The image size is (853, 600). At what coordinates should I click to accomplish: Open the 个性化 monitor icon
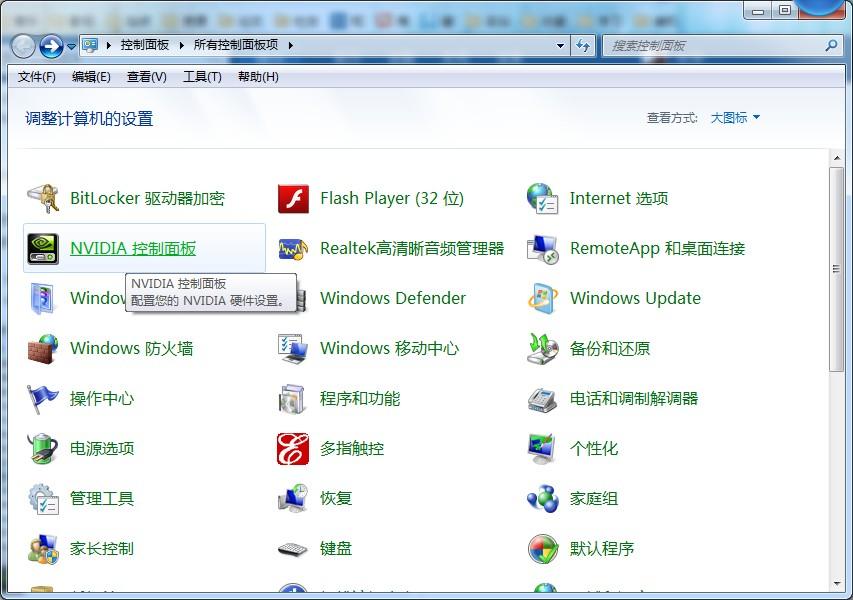(x=542, y=449)
